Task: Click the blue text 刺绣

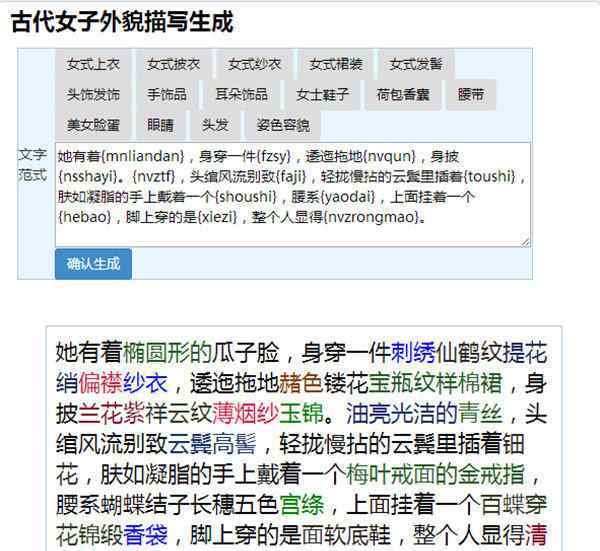Action: 413,352
